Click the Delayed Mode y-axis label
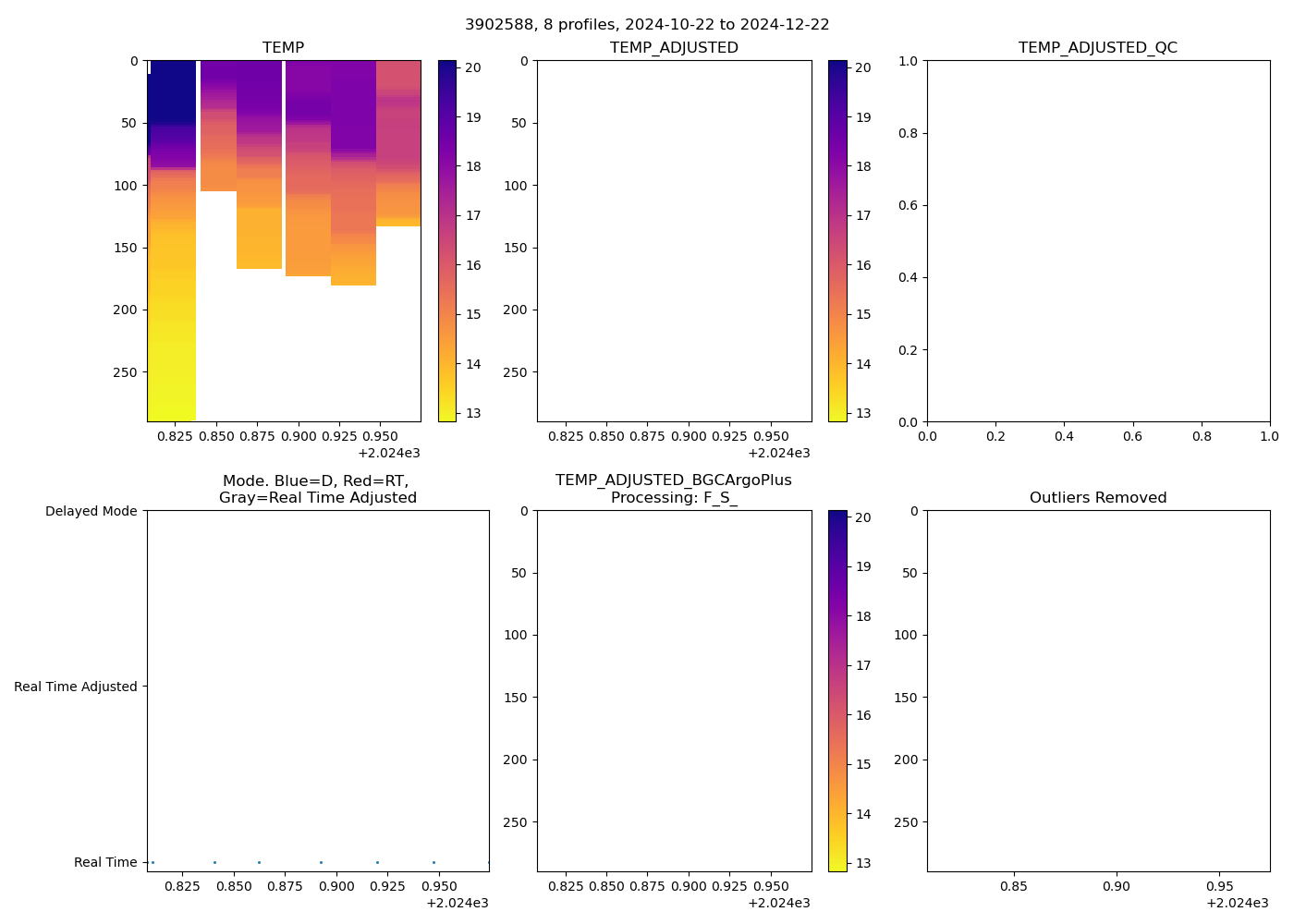Image resolution: width=1294 pixels, height=924 pixels. 91,511
